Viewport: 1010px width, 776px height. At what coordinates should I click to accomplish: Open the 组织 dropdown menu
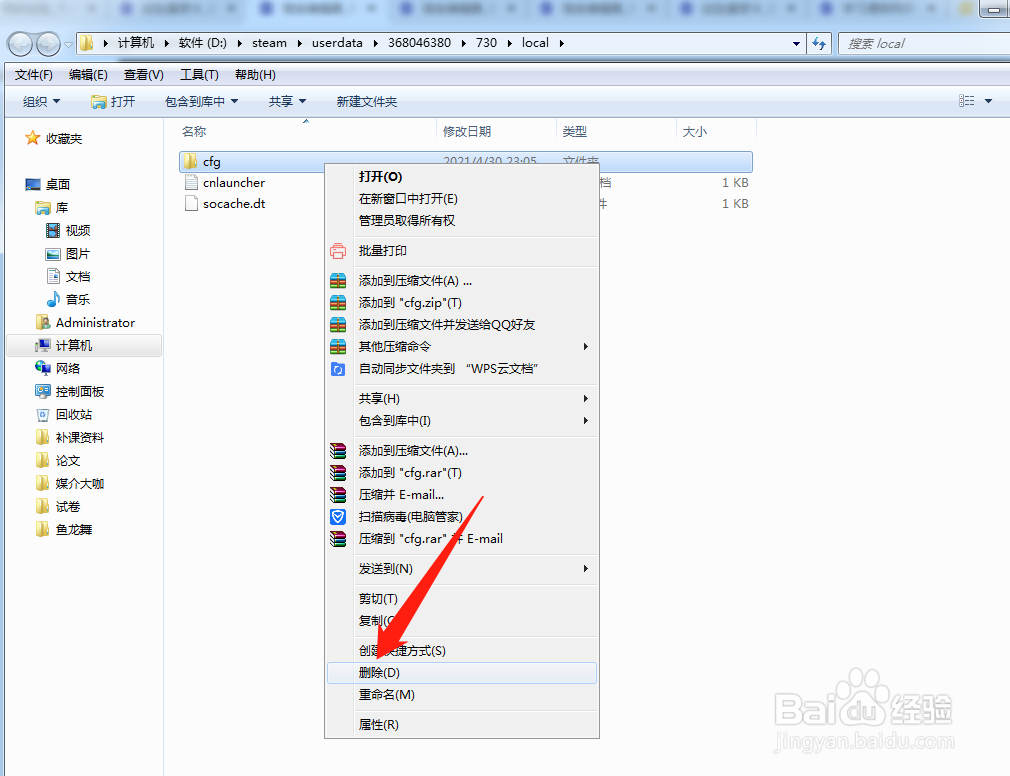40,100
